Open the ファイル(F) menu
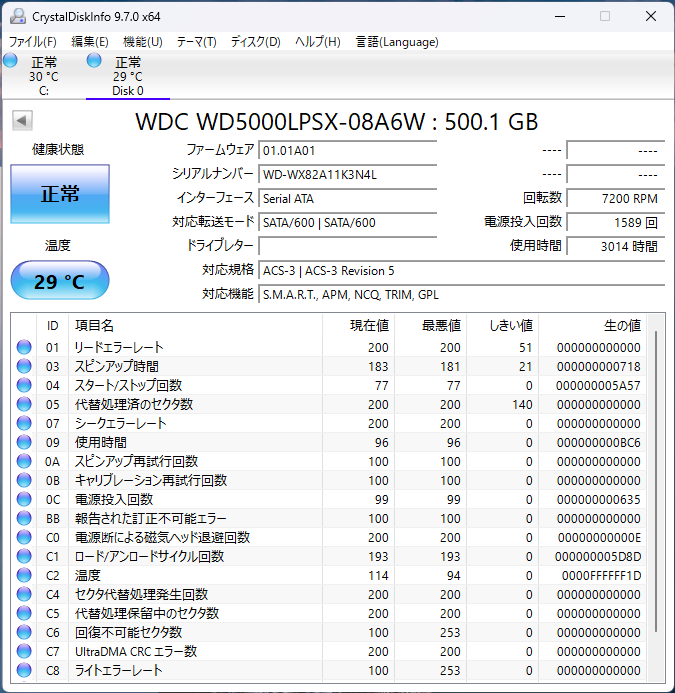675x693 pixels. tap(33, 42)
